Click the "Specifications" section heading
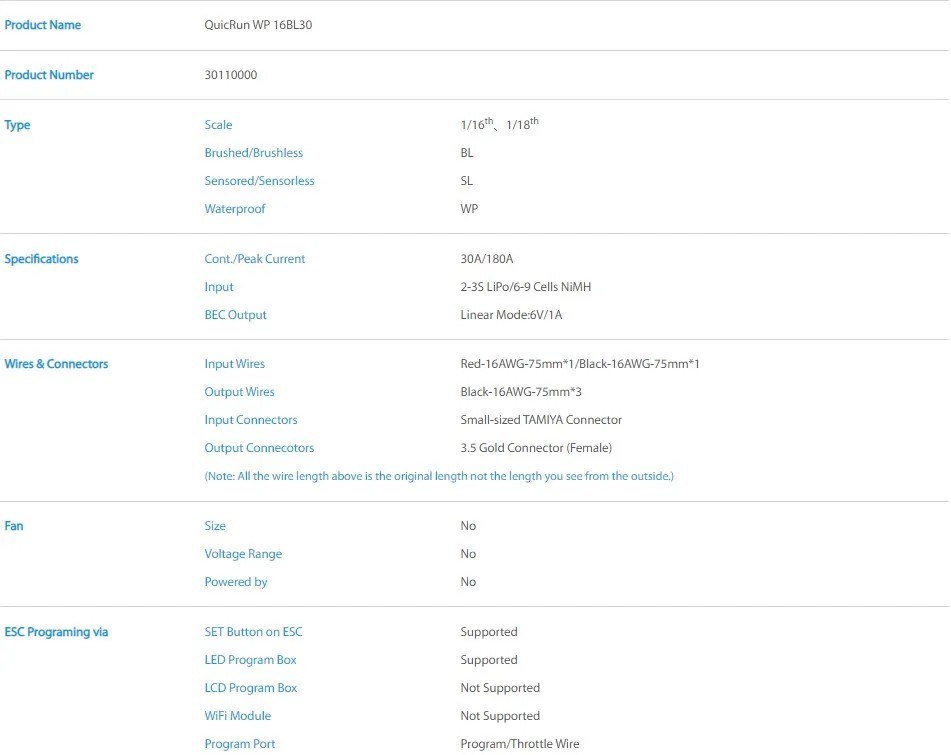The height and width of the screenshot is (755, 951). coord(41,259)
